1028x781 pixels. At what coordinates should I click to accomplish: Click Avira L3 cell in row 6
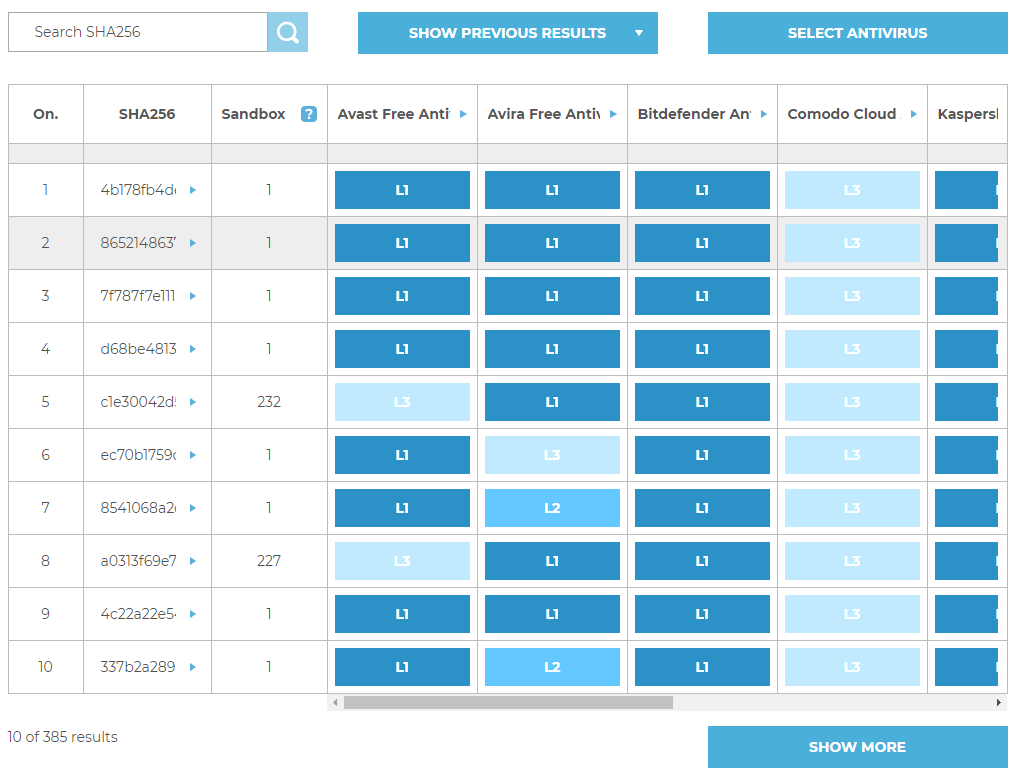[x=553, y=455]
